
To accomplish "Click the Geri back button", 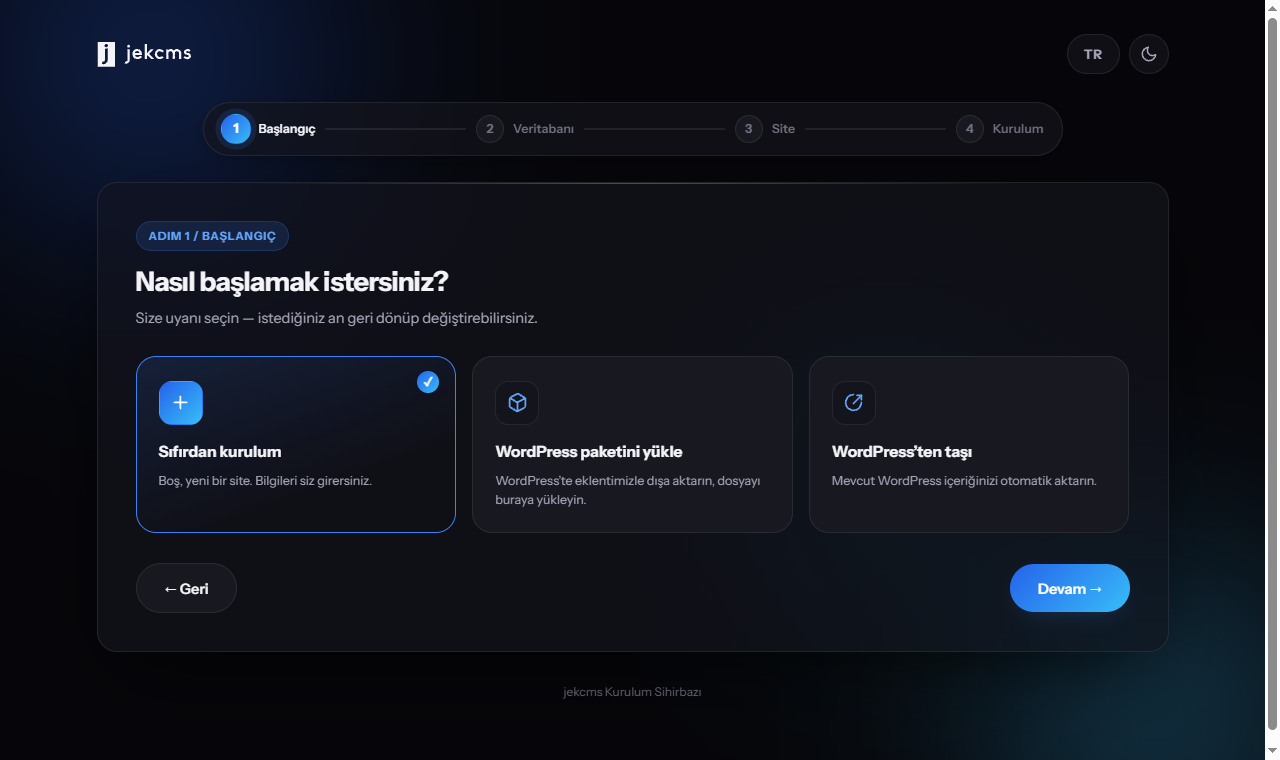I will point(186,588).
